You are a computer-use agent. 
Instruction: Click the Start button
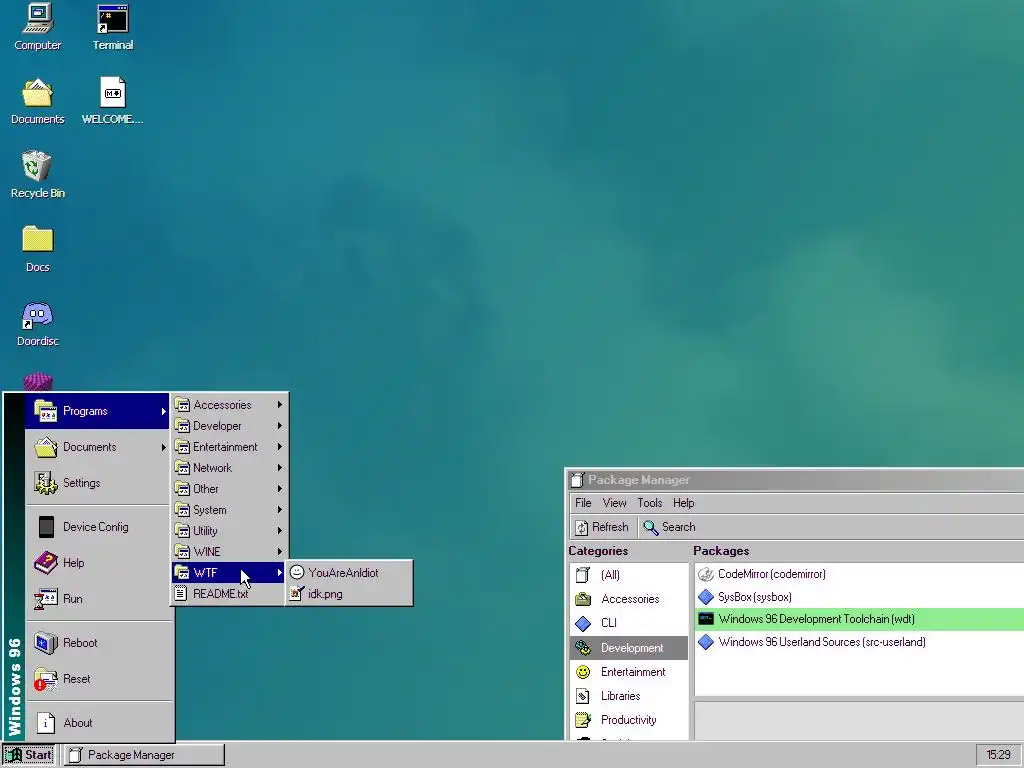29,755
